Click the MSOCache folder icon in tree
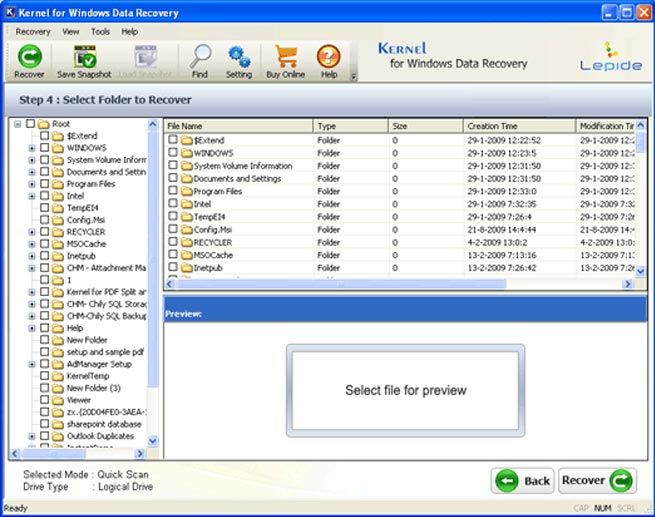 (58, 244)
